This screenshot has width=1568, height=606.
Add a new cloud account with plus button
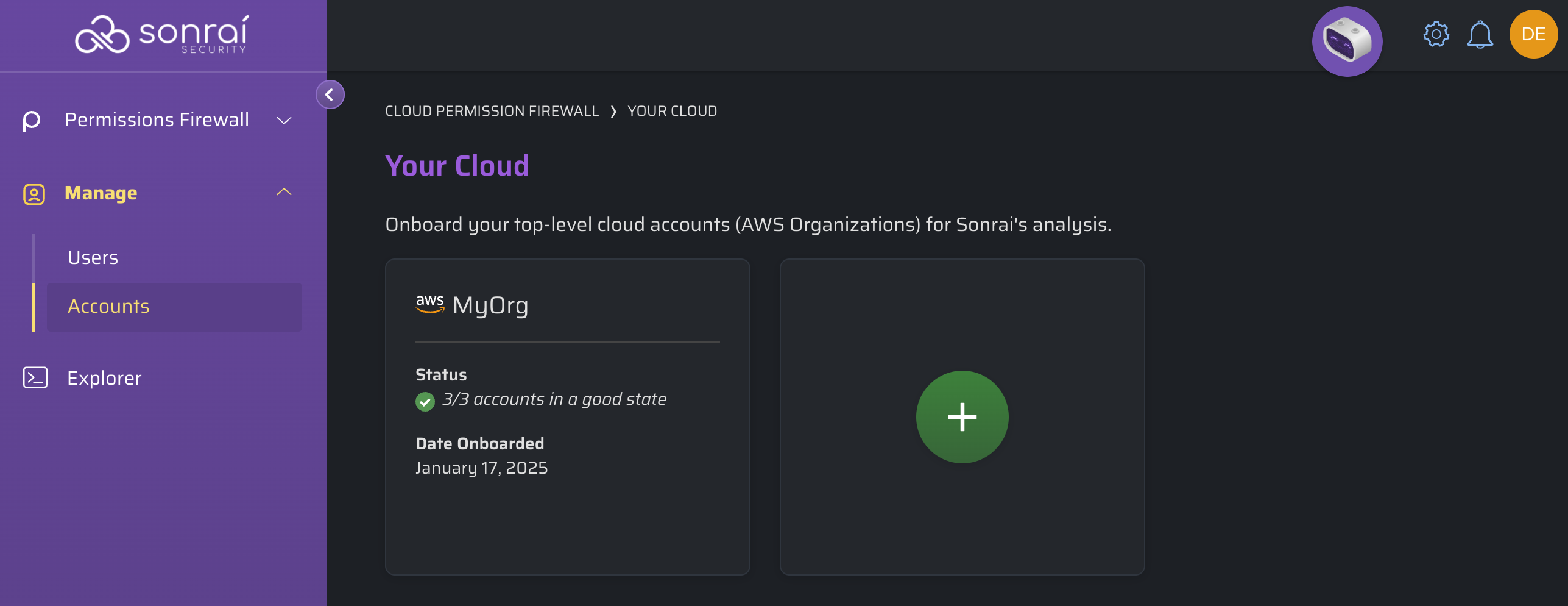(962, 417)
